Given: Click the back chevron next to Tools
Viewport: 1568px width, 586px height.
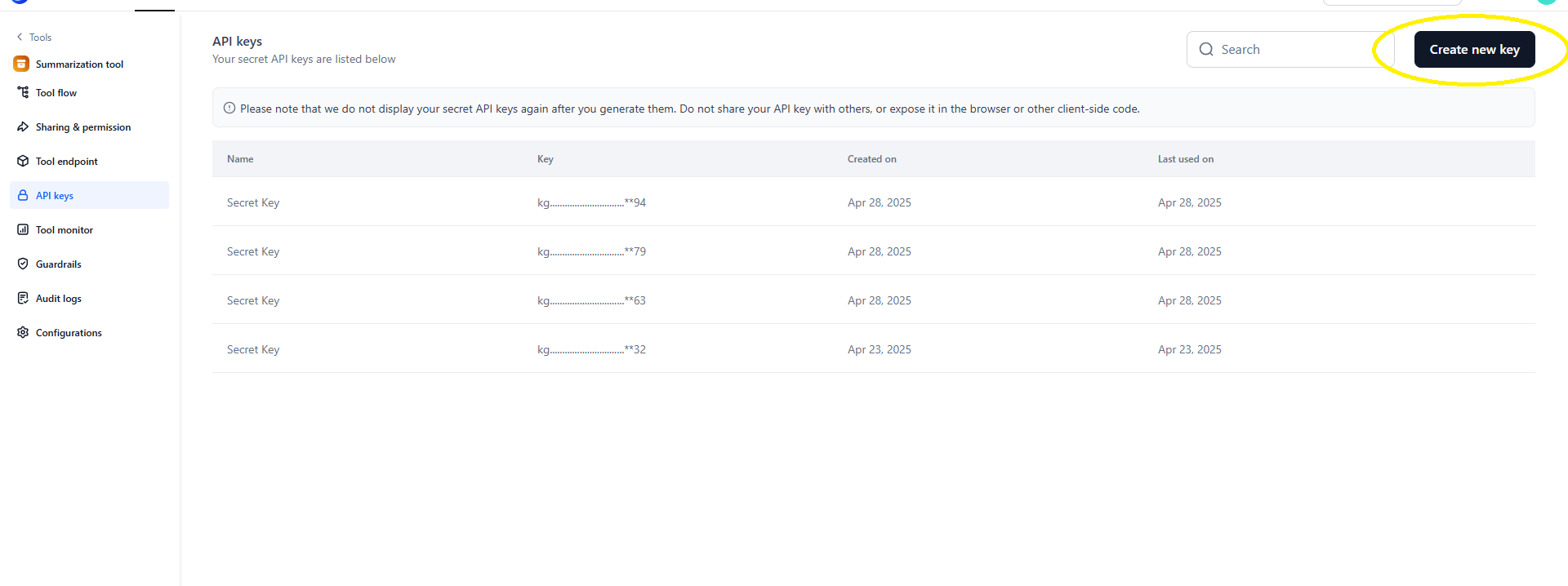Looking at the screenshot, I should (20, 37).
